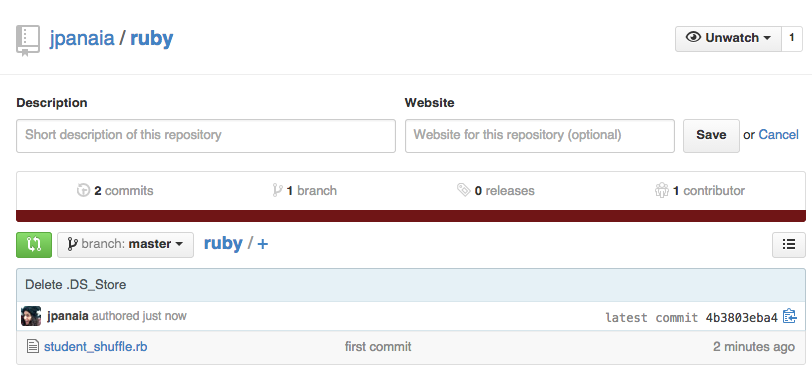Click the tag icon beside releases
This screenshot has height=374, width=812.
tap(463, 190)
